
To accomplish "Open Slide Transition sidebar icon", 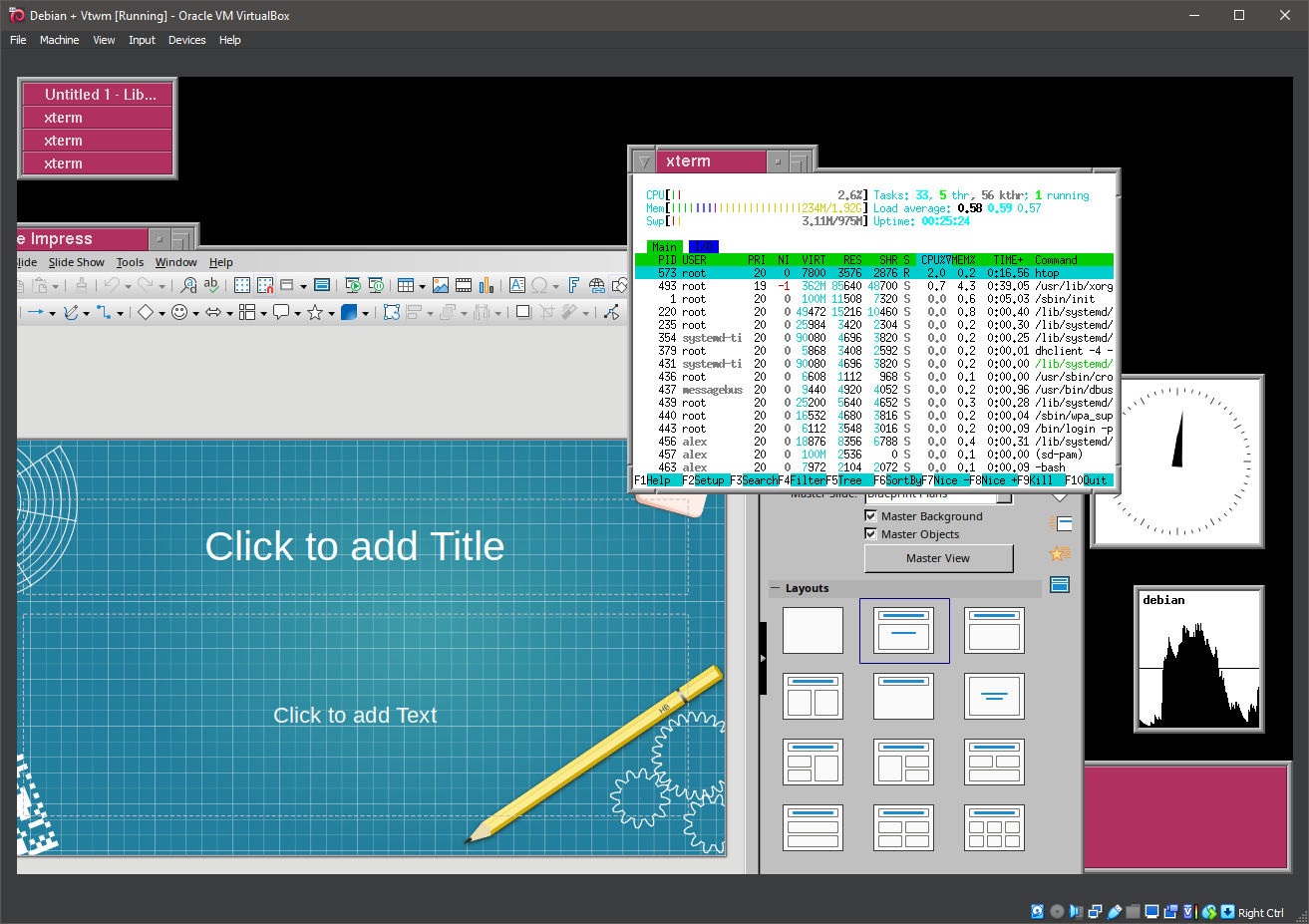I will [1060, 523].
